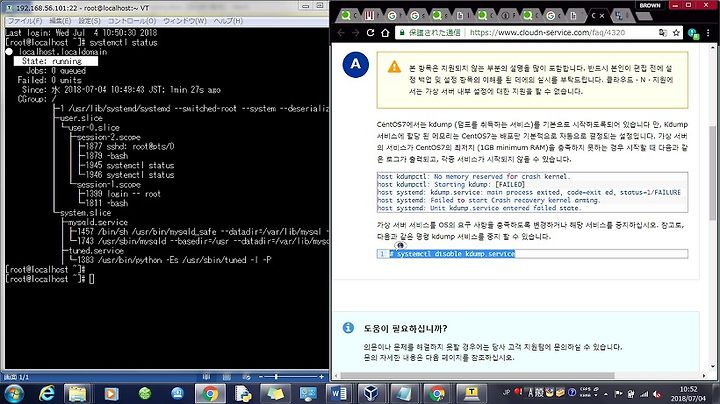Click the browser horizontal scrollbar thumb

point(478,376)
